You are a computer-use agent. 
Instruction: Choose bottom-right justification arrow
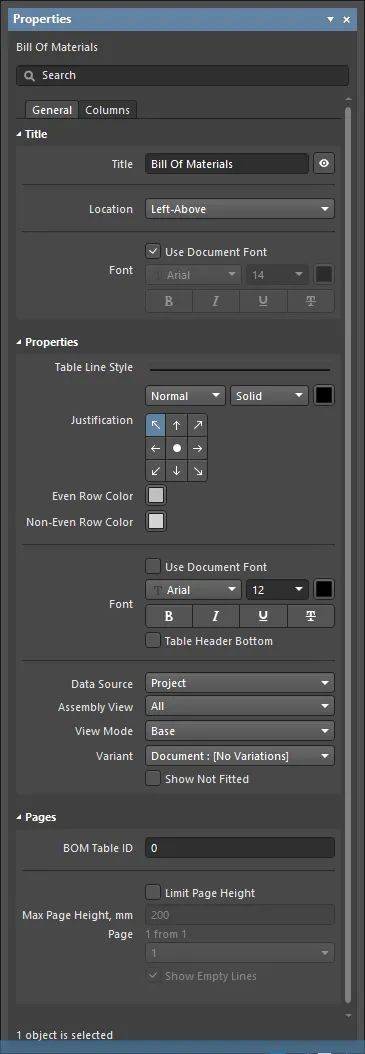[x=198, y=471]
